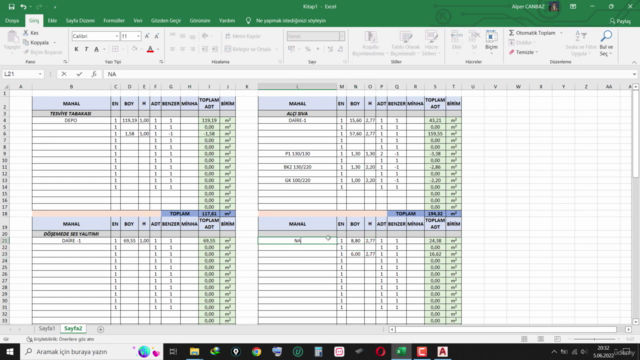640x360 pixels.
Task: Cancel formula entry with X icon
Action: (x=64, y=74)
